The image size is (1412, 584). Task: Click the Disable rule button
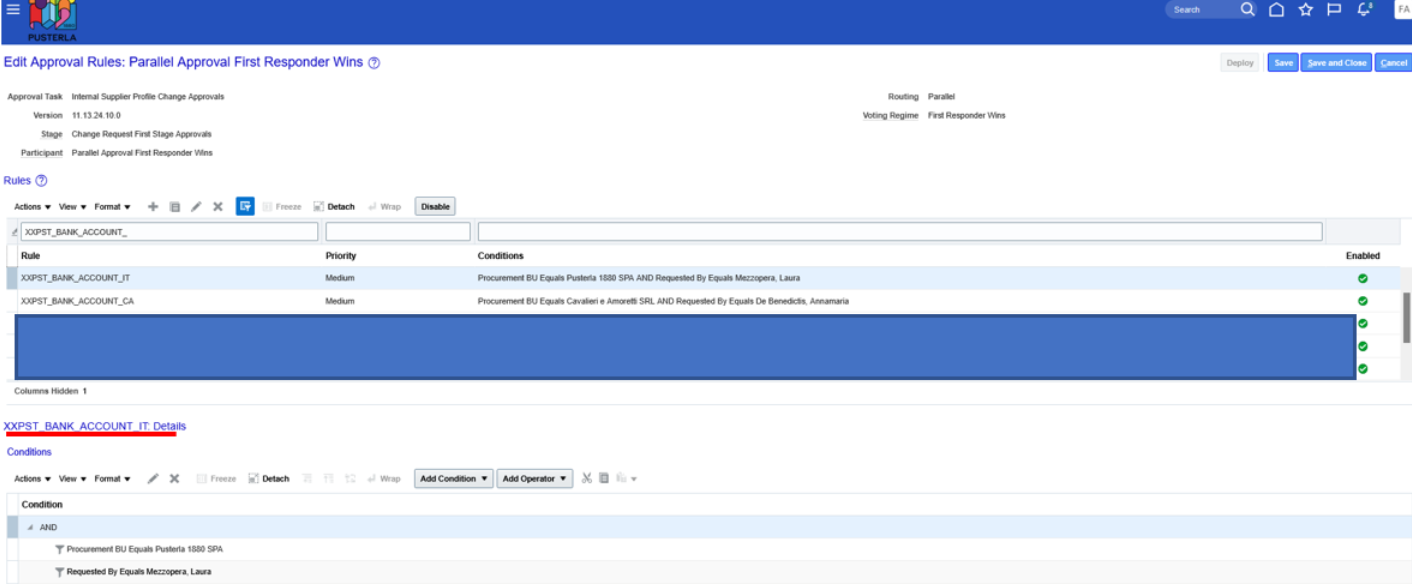435,207
